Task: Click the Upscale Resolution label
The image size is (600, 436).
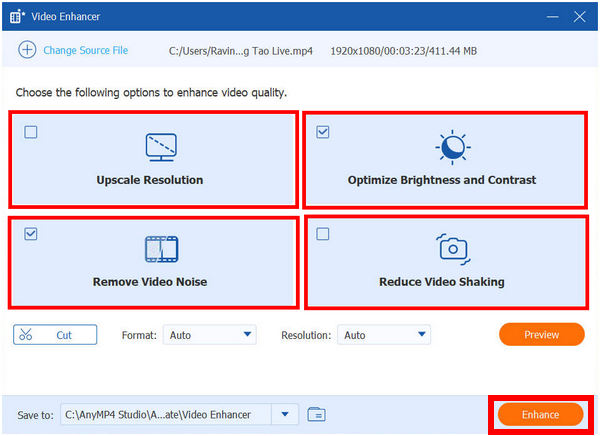Action: point(150,180)
